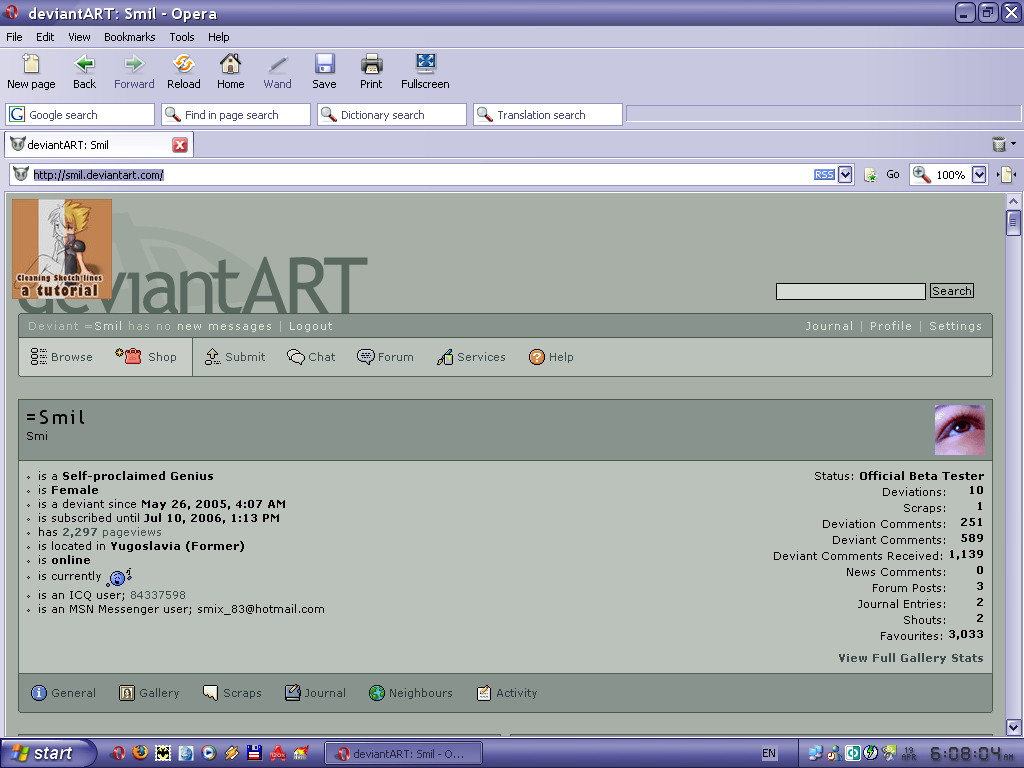
Task: Open the address bar history dropdown
Action: click(x=845, y=175)
